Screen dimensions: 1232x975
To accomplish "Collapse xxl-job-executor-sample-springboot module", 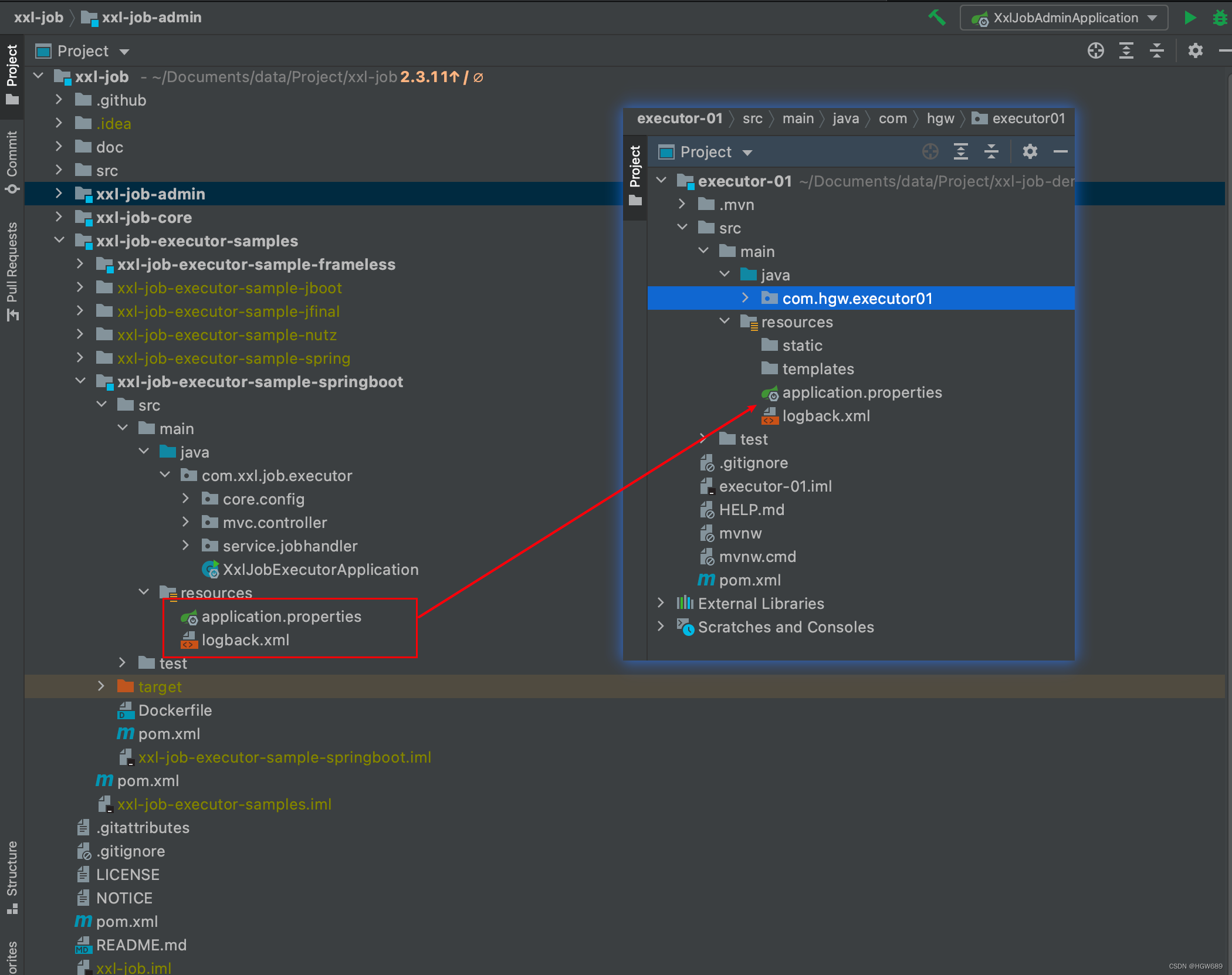I will pyautogui.click(x=80, y=381).
